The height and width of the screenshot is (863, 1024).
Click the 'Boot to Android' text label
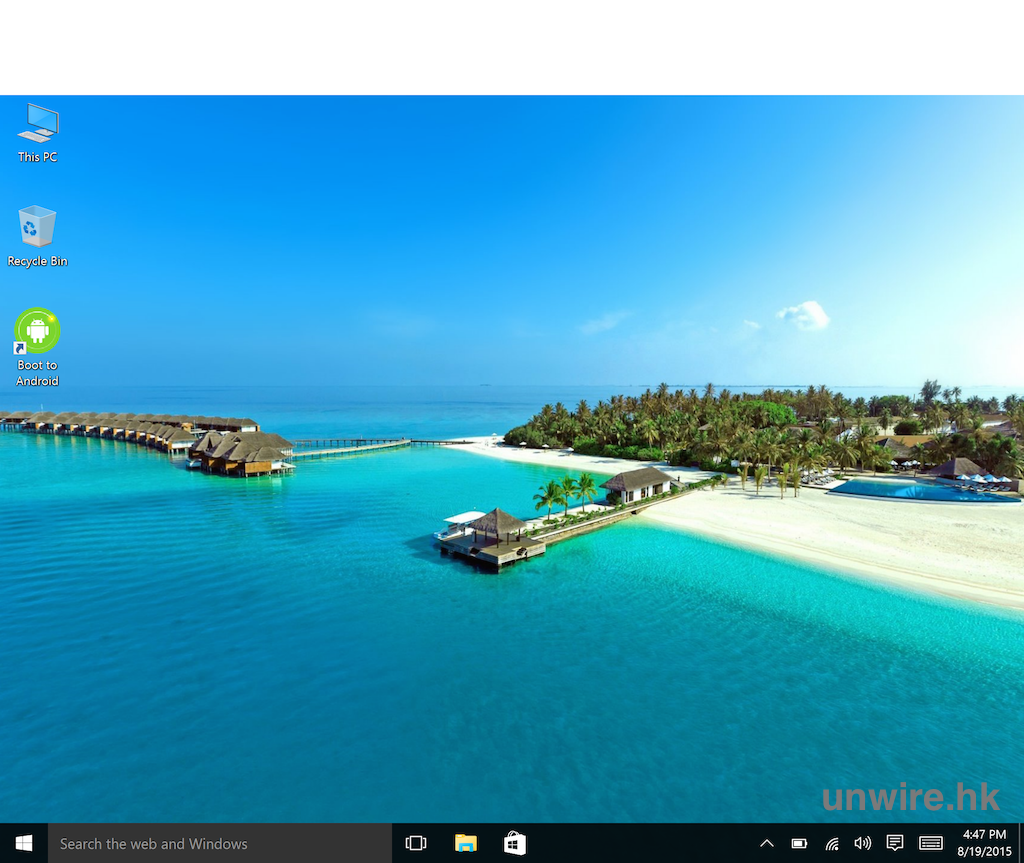point(38,373)
